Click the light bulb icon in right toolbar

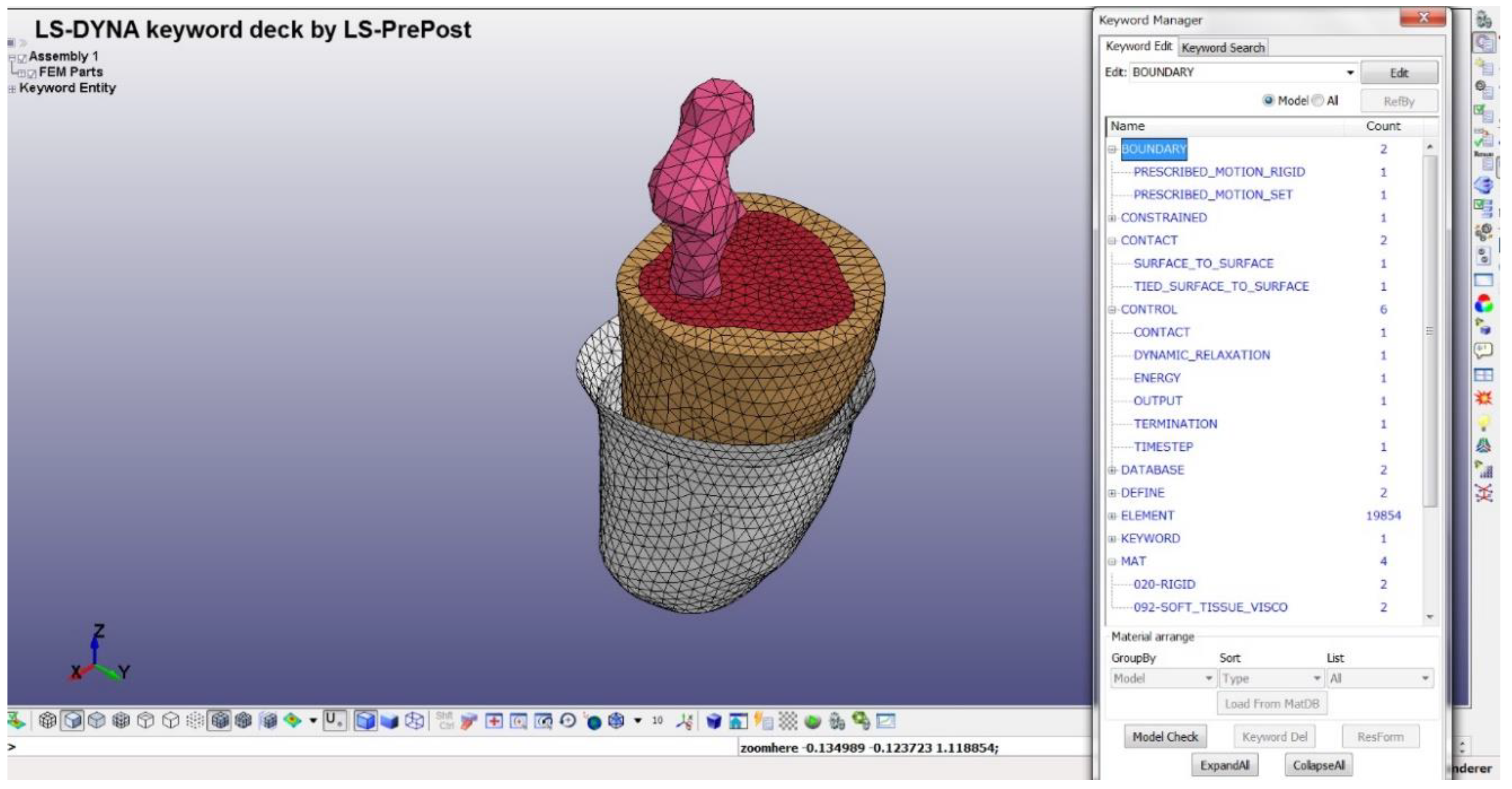pos(1484,423)
